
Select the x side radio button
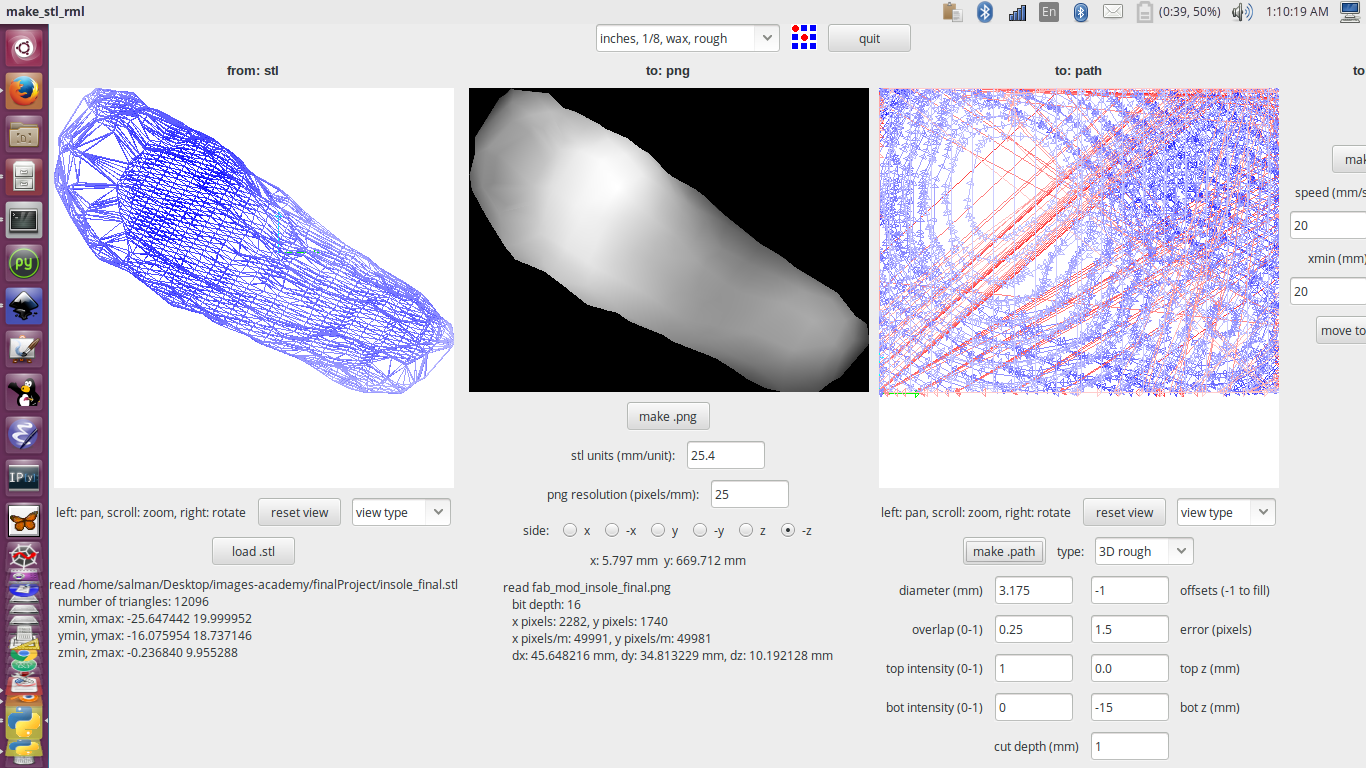[569, 530]
